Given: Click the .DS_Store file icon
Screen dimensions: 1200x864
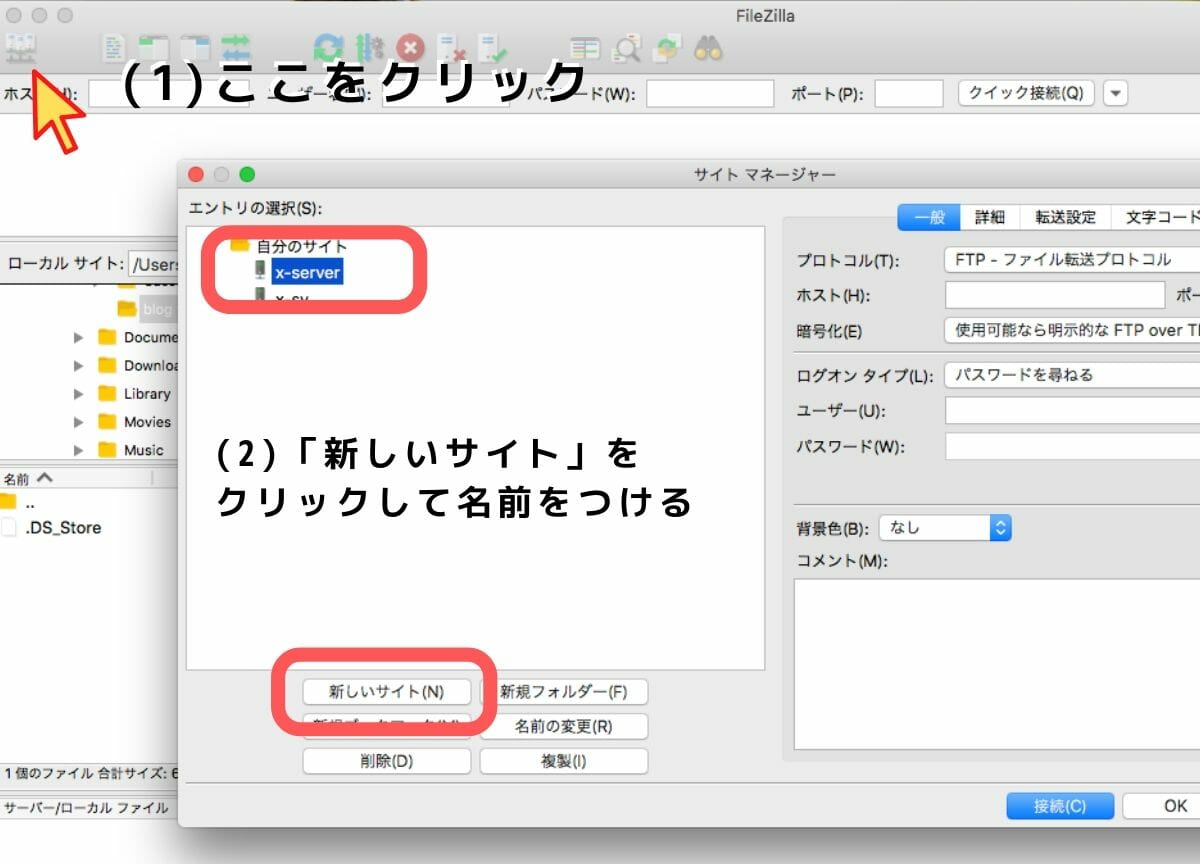Looking at the screenshot, I should (8, 528).
